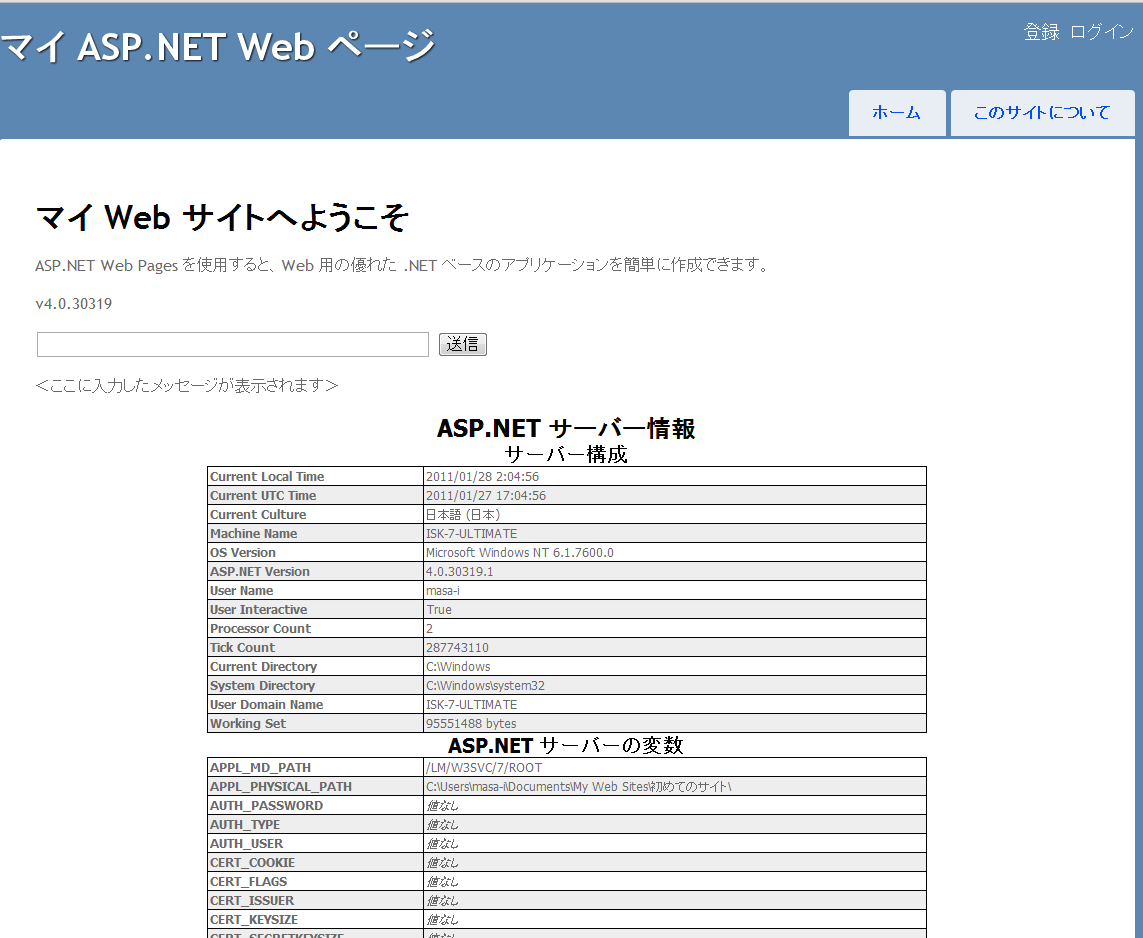
Task: Click the CERT_KEYSIZE label
Action: pyautogui.click(x=254, y=919)
